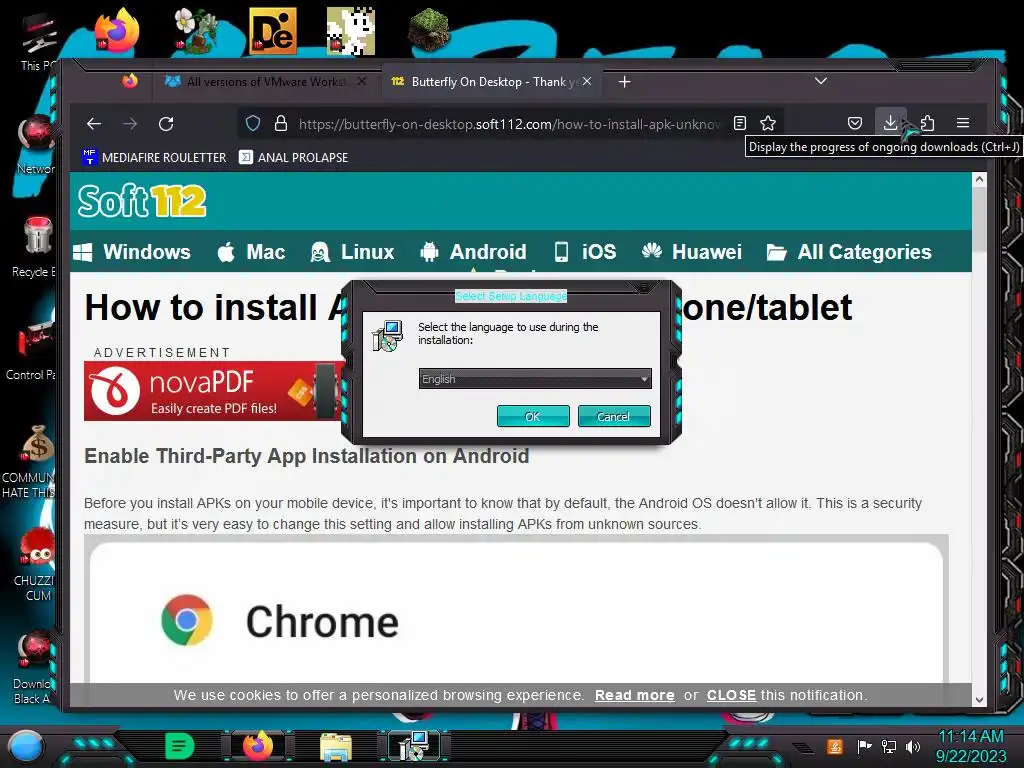1024x768 pixels.
Task: Close the Butterfly On Desktop tab
Action: point(587,81)
